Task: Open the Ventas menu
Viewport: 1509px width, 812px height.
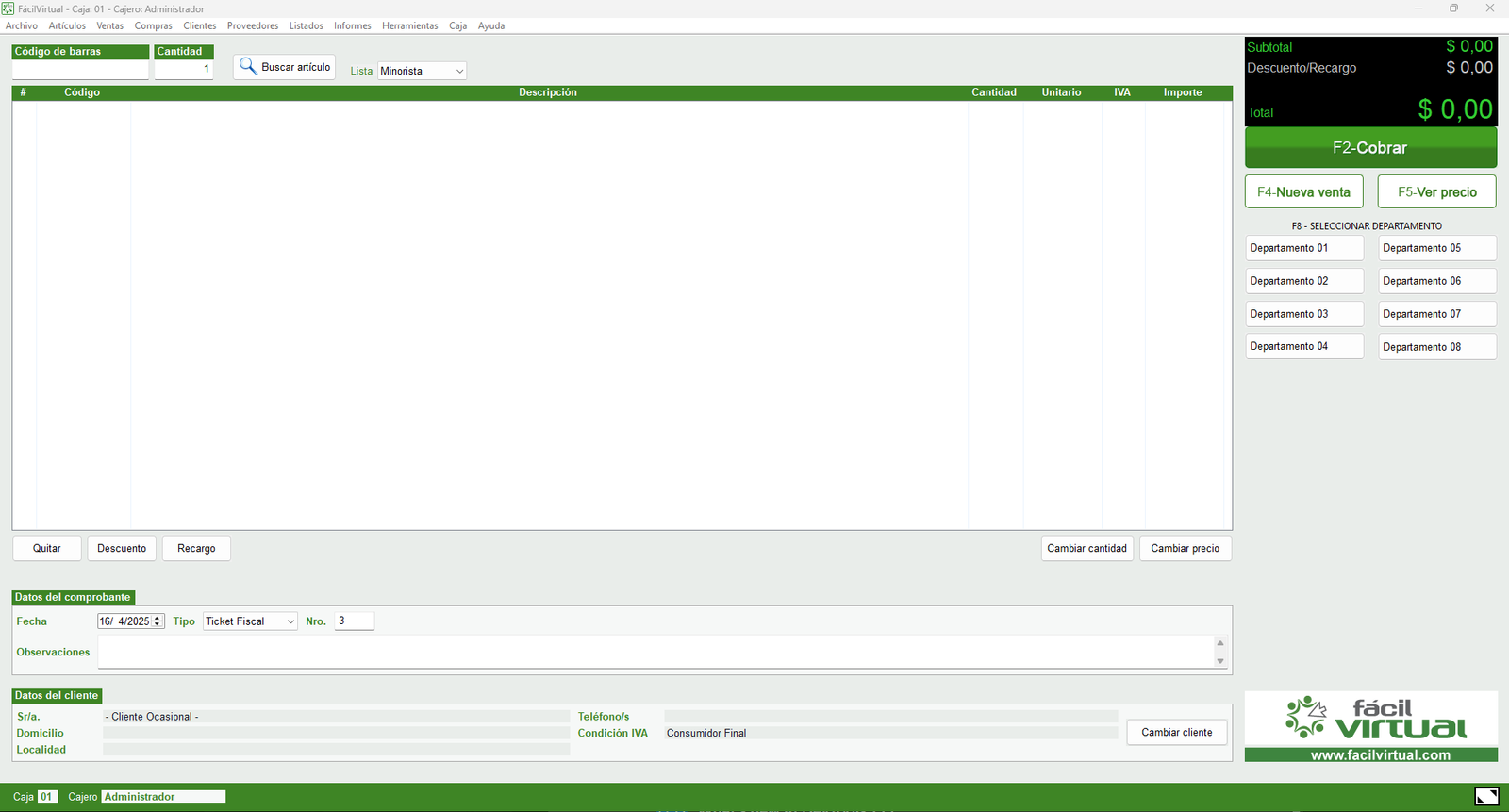Action: click(110, 25)
